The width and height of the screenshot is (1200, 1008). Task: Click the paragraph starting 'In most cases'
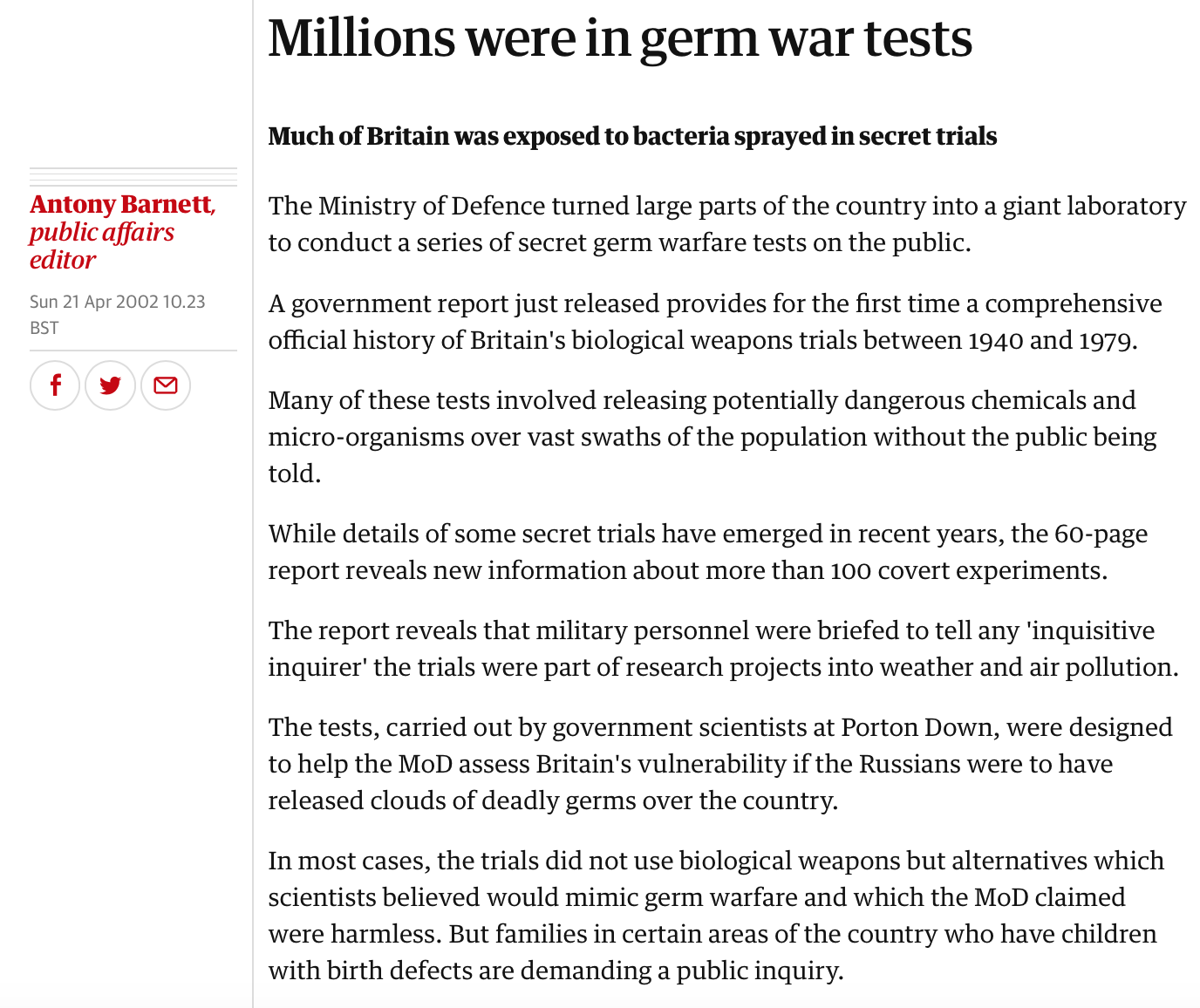[716, 916]
